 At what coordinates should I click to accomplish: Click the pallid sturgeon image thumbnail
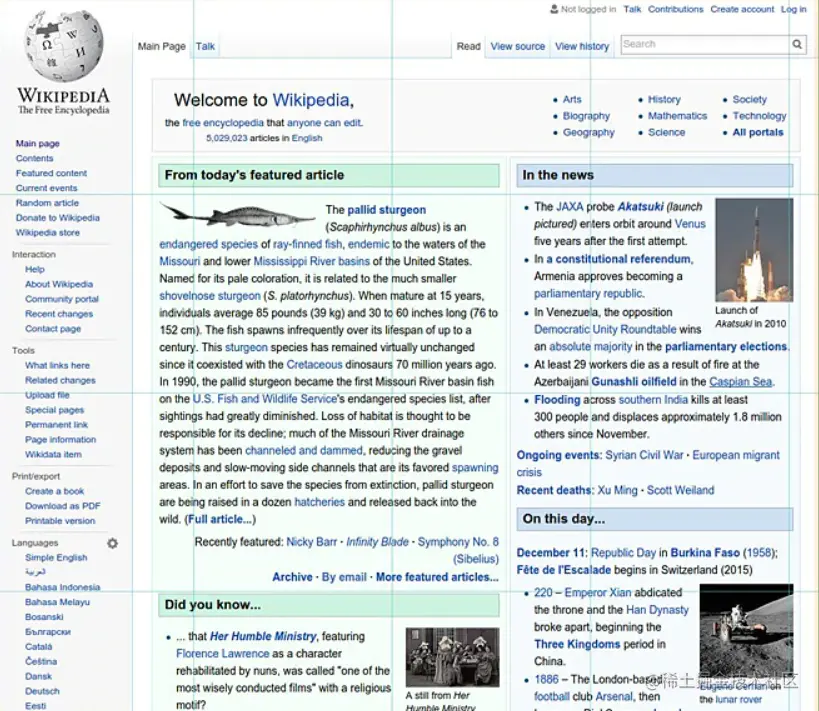(236, 215)
